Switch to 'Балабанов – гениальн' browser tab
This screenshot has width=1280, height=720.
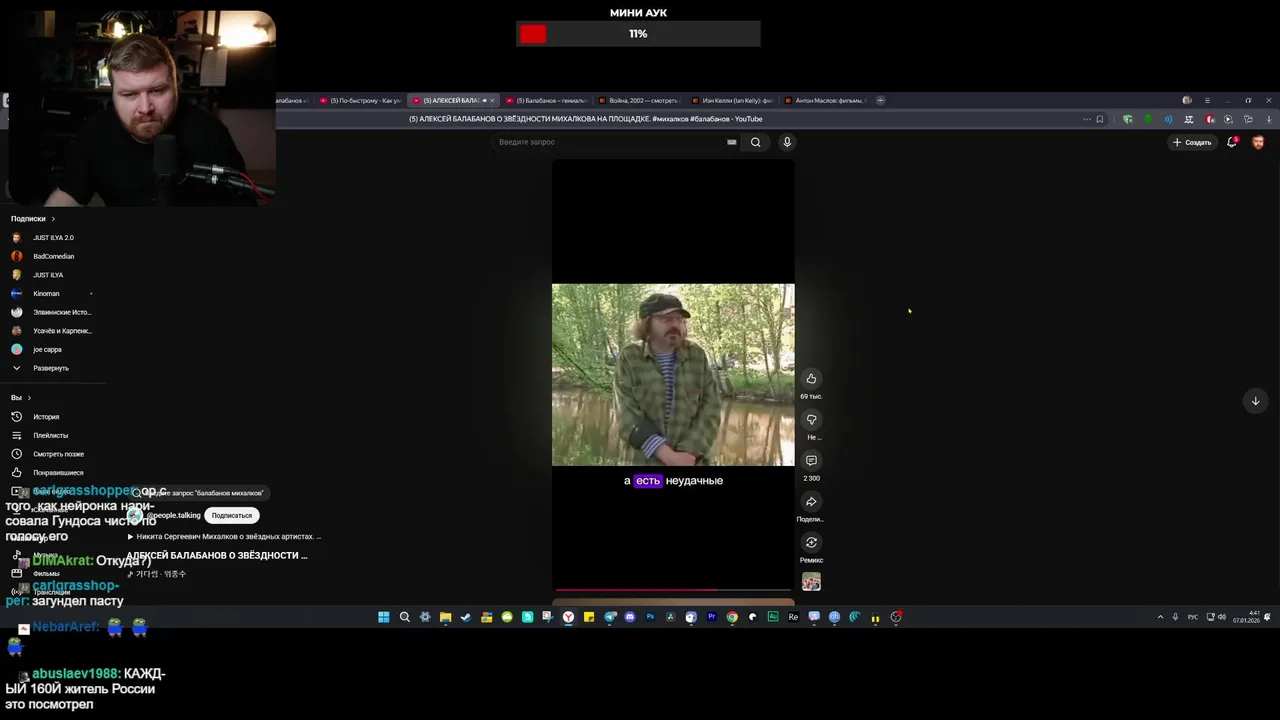[547, 100]
